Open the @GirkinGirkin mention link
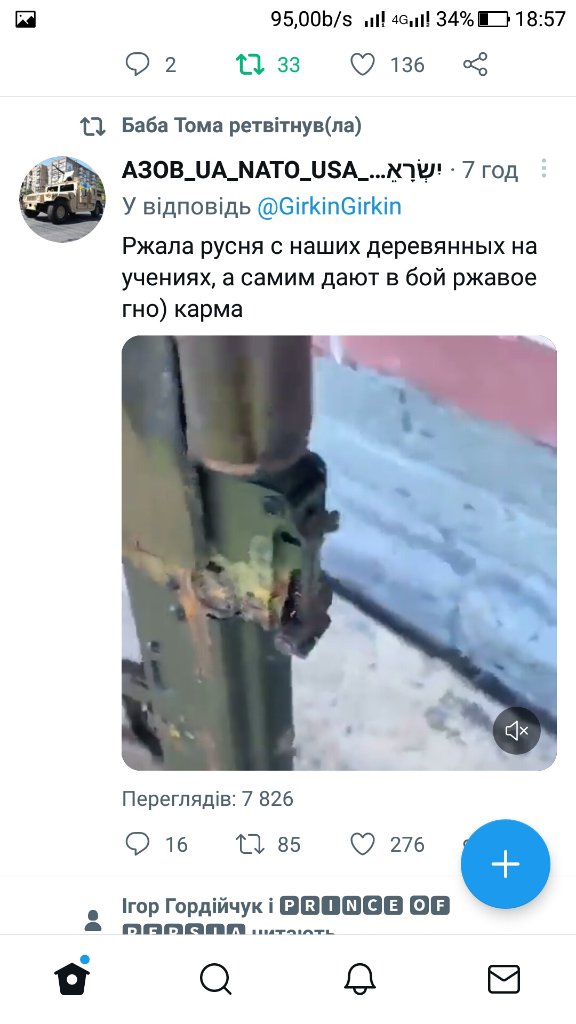Viewport: 576px width, 1024px height. click(x=329, y=206)
